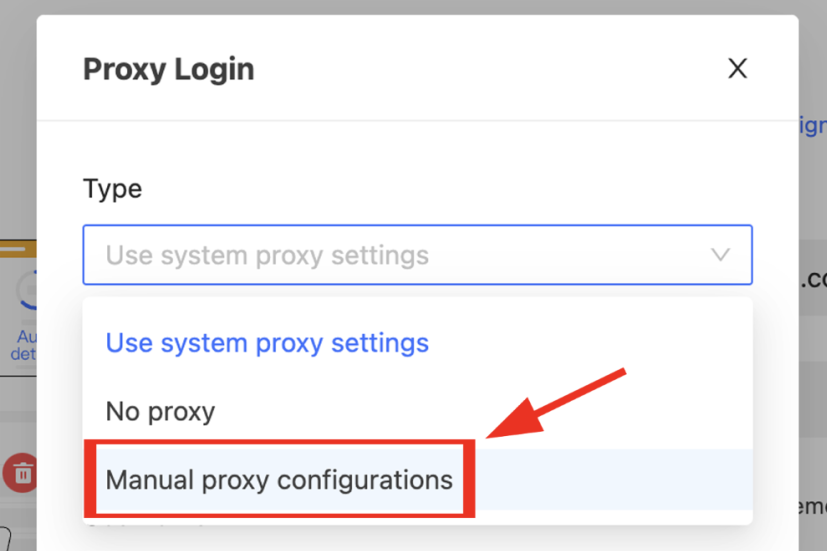Click the Auto detect spinner icon
Screen dimensions: 827x551
tap(24, 290)
